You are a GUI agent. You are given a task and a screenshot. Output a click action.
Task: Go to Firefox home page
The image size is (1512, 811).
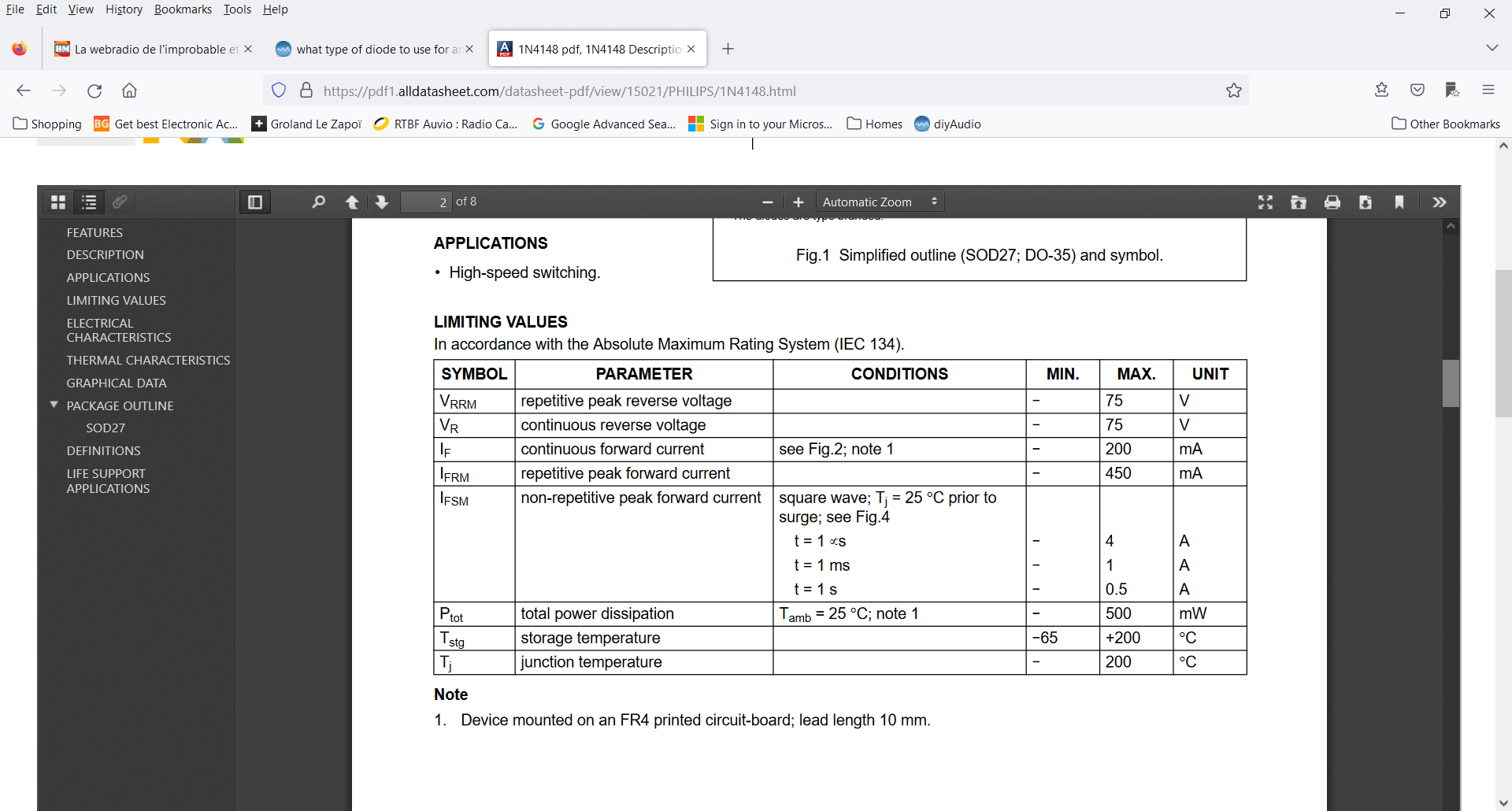coord(130,91)
